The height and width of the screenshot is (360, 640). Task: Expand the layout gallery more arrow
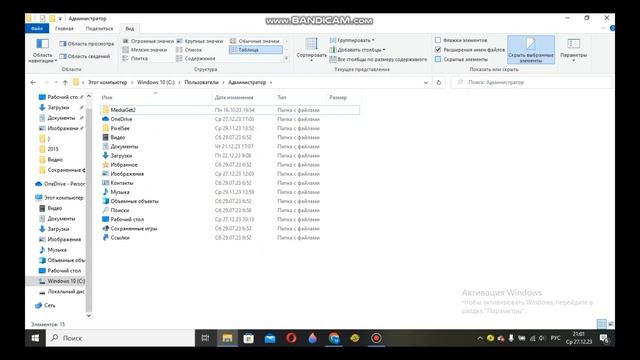click(x=286, y=59)
